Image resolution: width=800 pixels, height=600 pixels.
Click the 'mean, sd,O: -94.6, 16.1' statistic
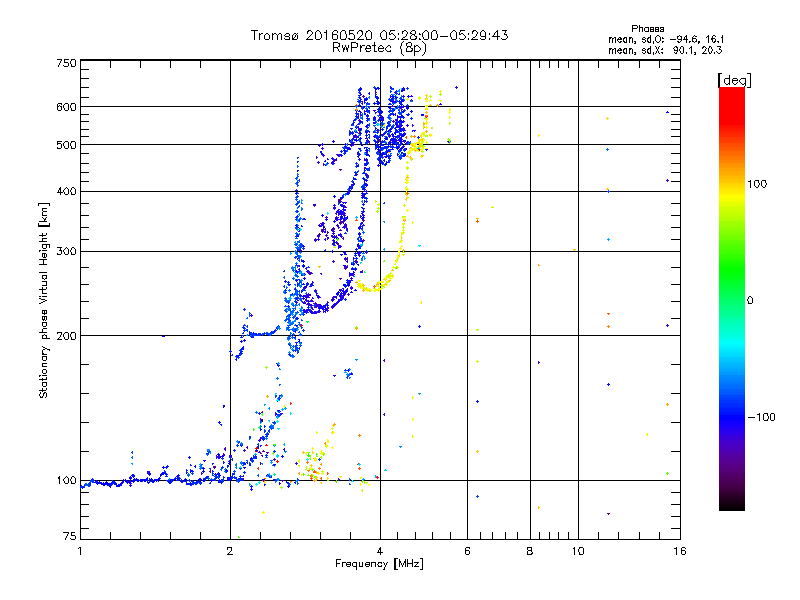(666, 39)
